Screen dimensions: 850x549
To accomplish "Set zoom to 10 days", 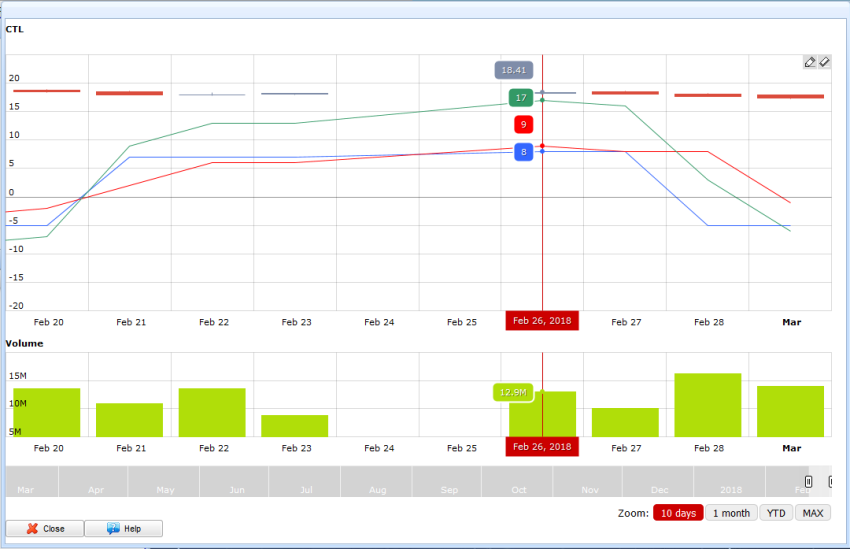I will 678,513.
